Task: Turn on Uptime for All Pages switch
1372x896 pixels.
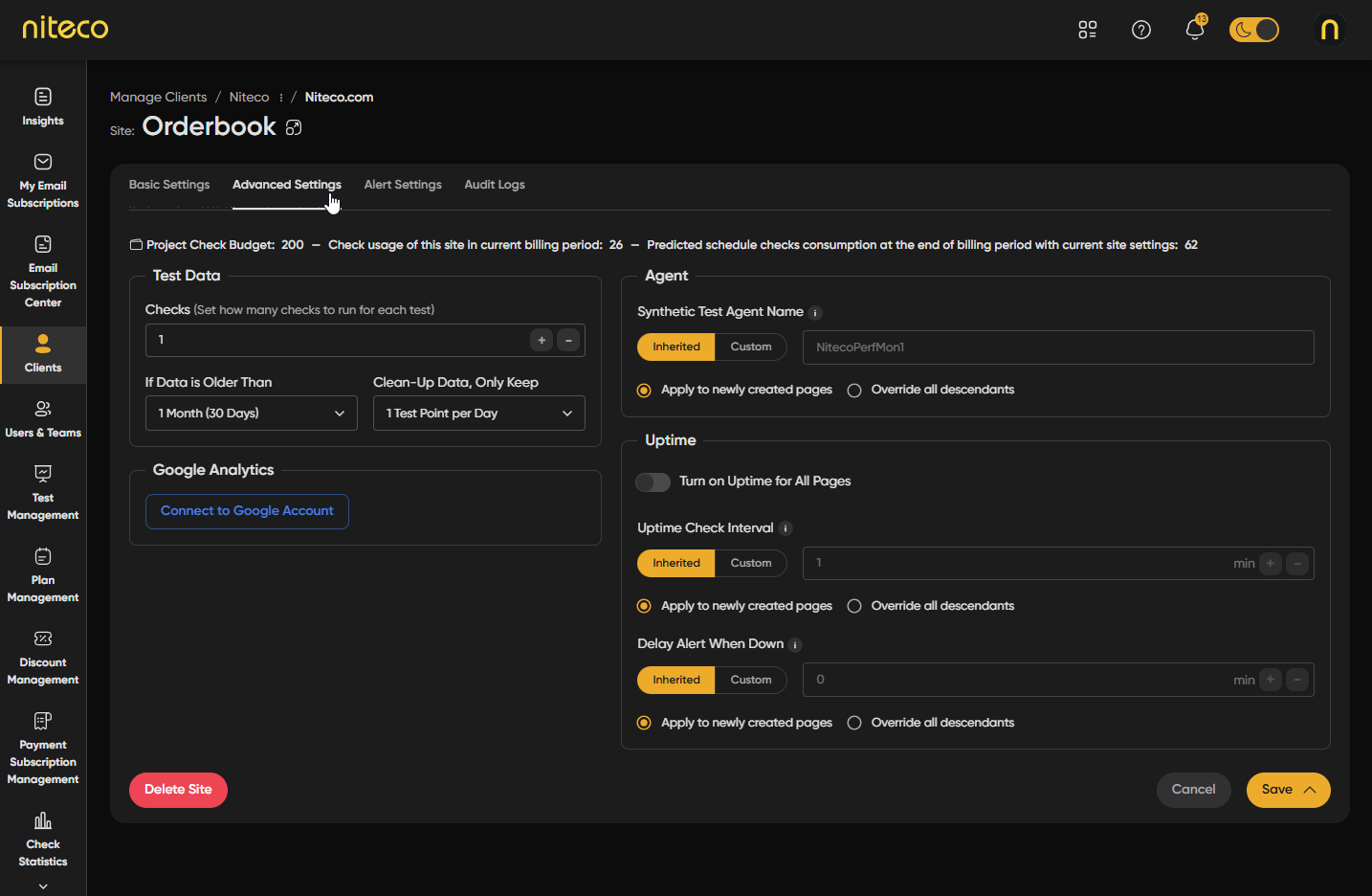Action: [653, 482]
